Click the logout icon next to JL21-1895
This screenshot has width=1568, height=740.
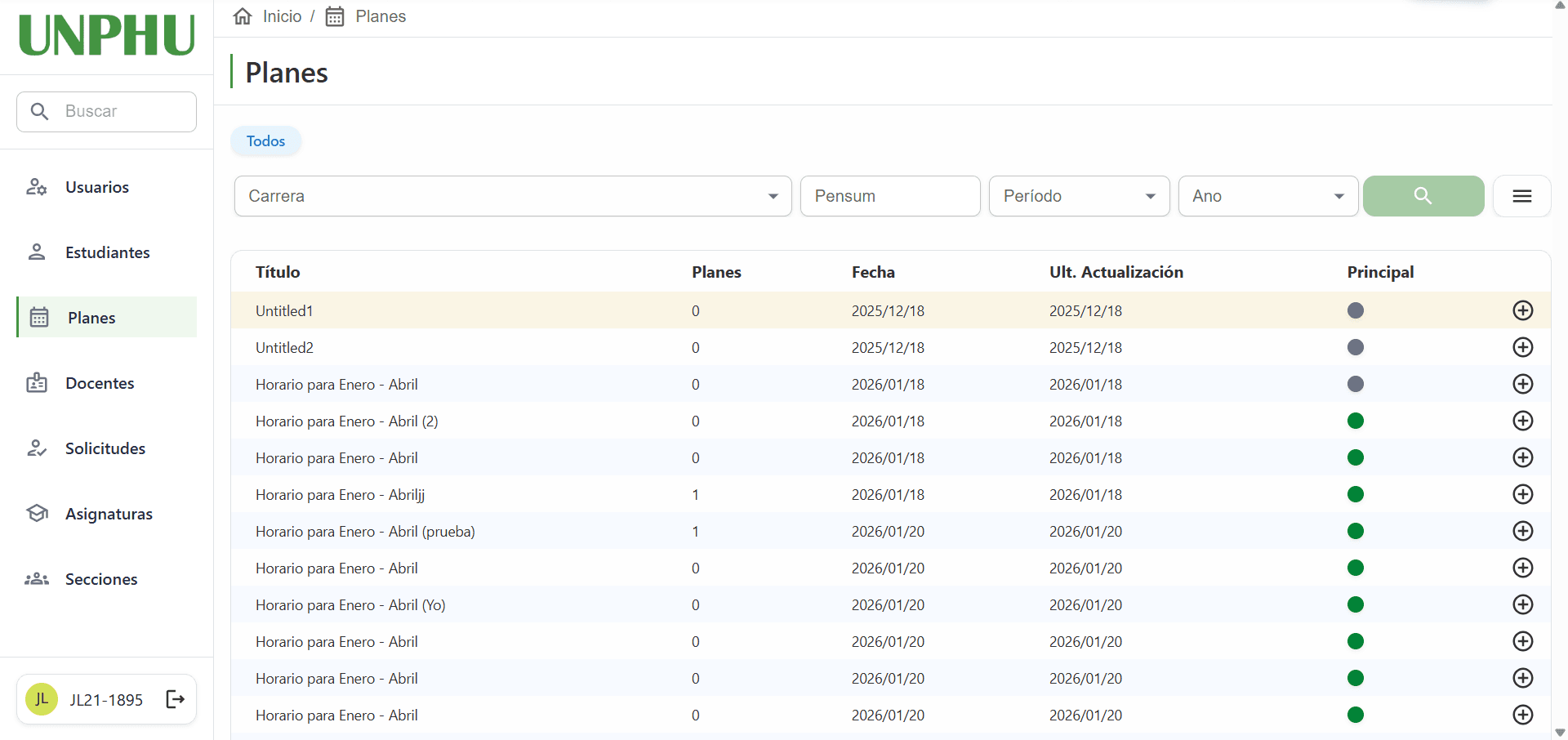[x=176, y=699]
